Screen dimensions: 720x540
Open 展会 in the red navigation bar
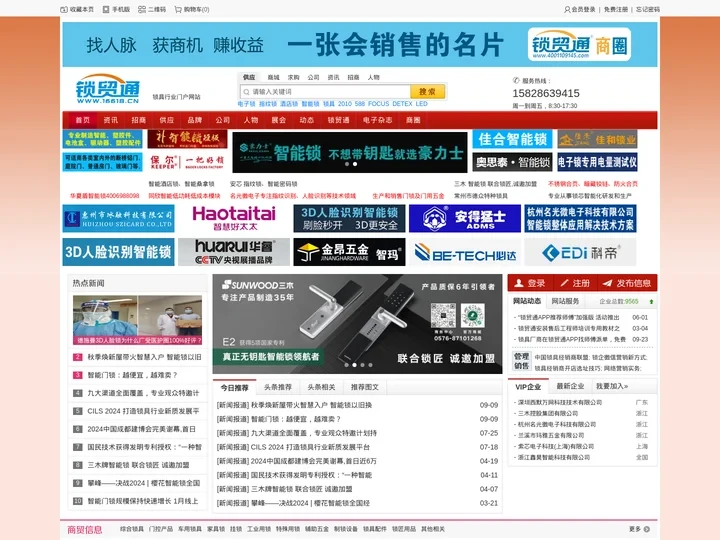coord(279,120)
